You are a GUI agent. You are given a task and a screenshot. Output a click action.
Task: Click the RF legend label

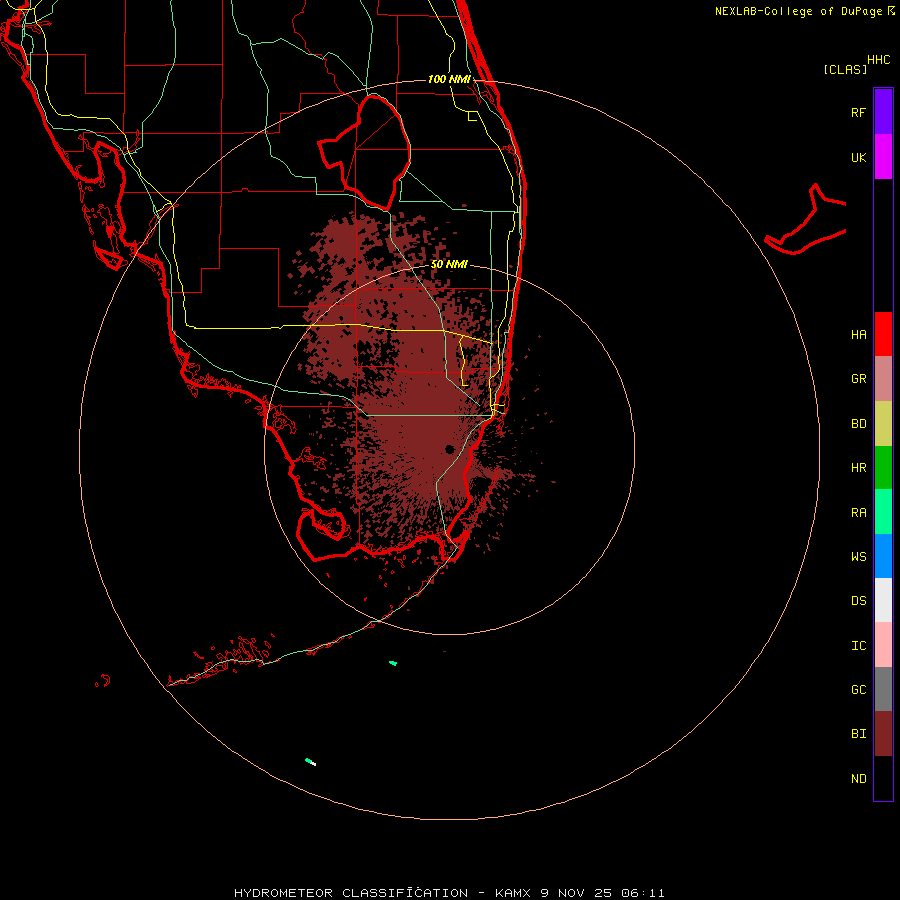click(858, 113)
